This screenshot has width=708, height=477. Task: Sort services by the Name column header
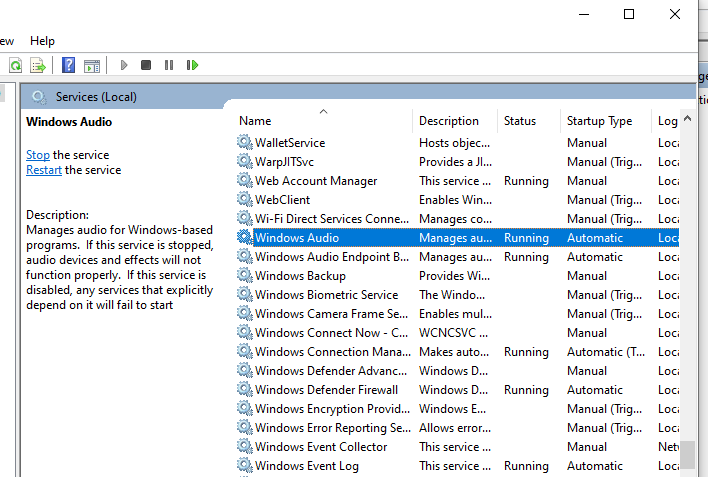(256, 121)
